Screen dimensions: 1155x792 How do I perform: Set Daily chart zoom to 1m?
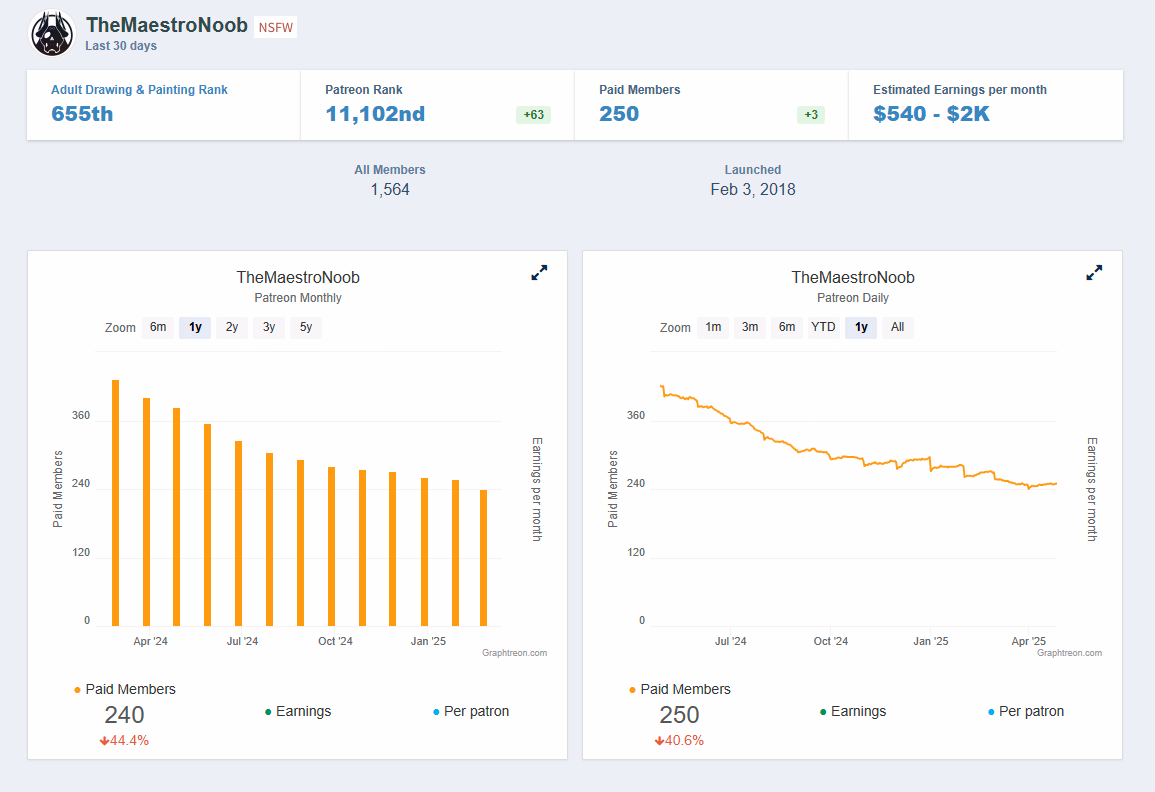713,327
